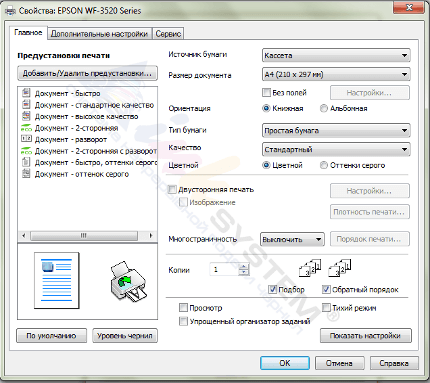The image size is (430, 383).
Task: Select 'Книжная' portrait orientation
Action: 266,108
